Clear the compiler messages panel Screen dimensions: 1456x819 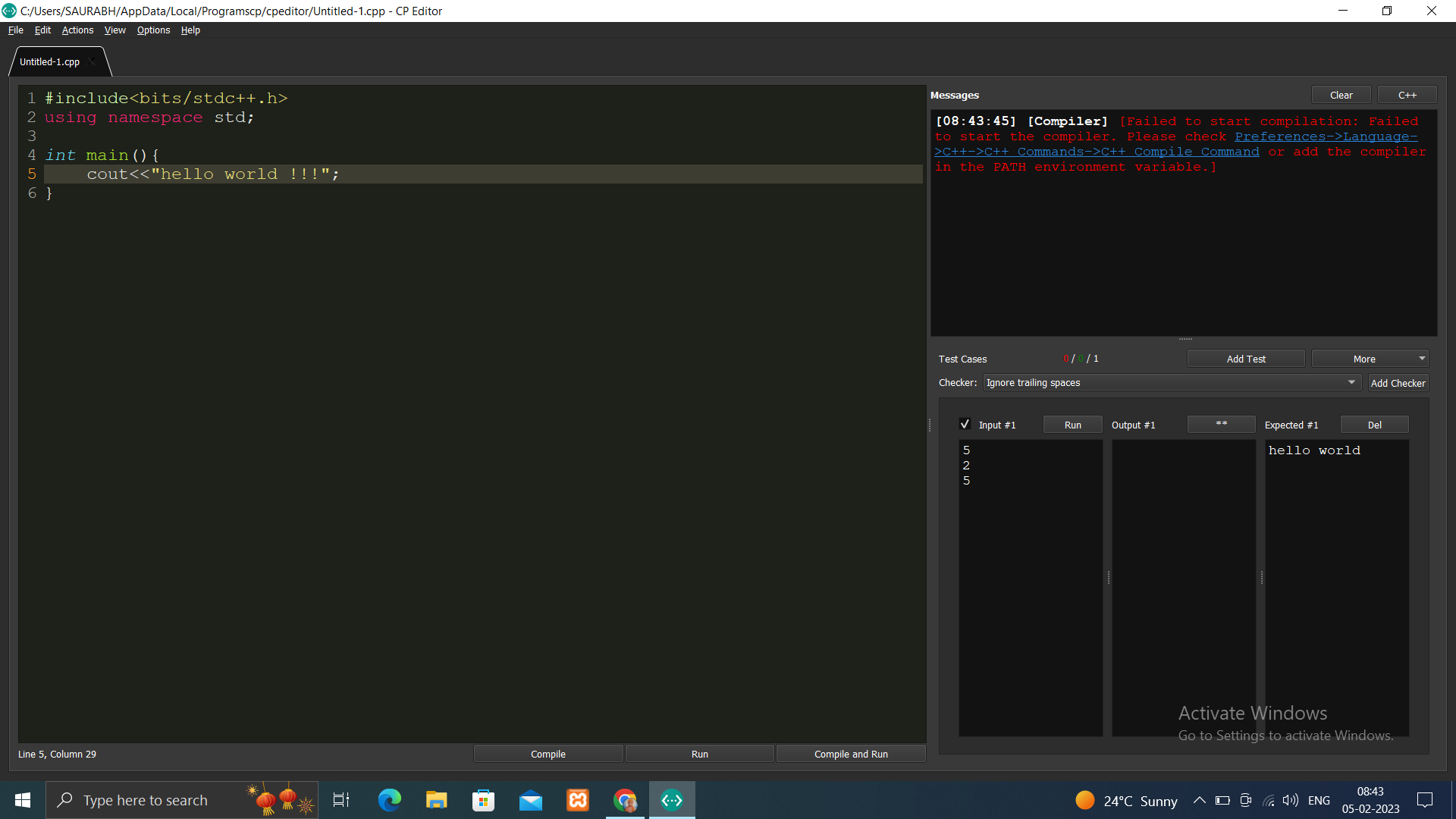[1341, 94]
